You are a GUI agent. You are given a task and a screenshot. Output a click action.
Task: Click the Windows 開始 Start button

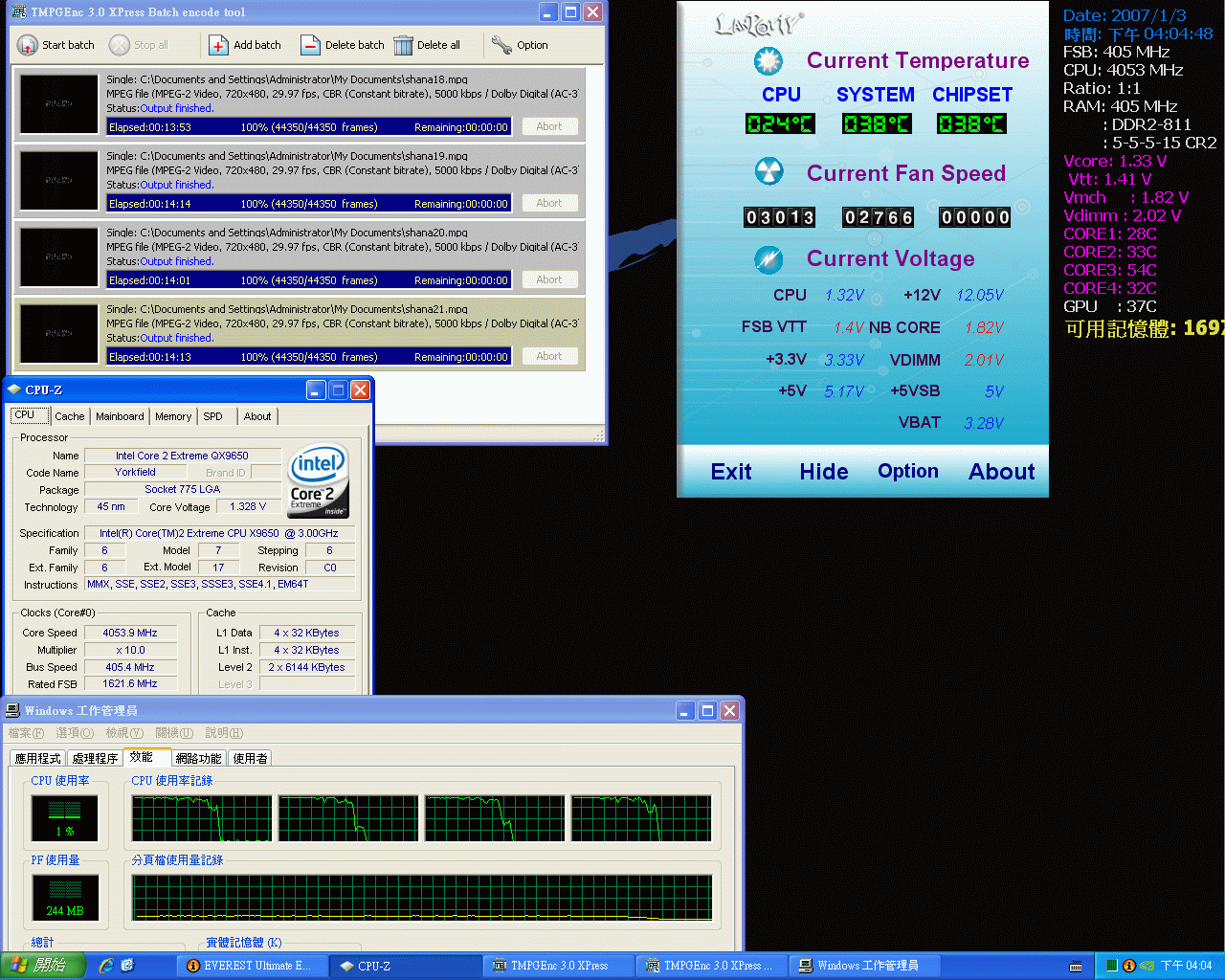click(x=43, y=966)
